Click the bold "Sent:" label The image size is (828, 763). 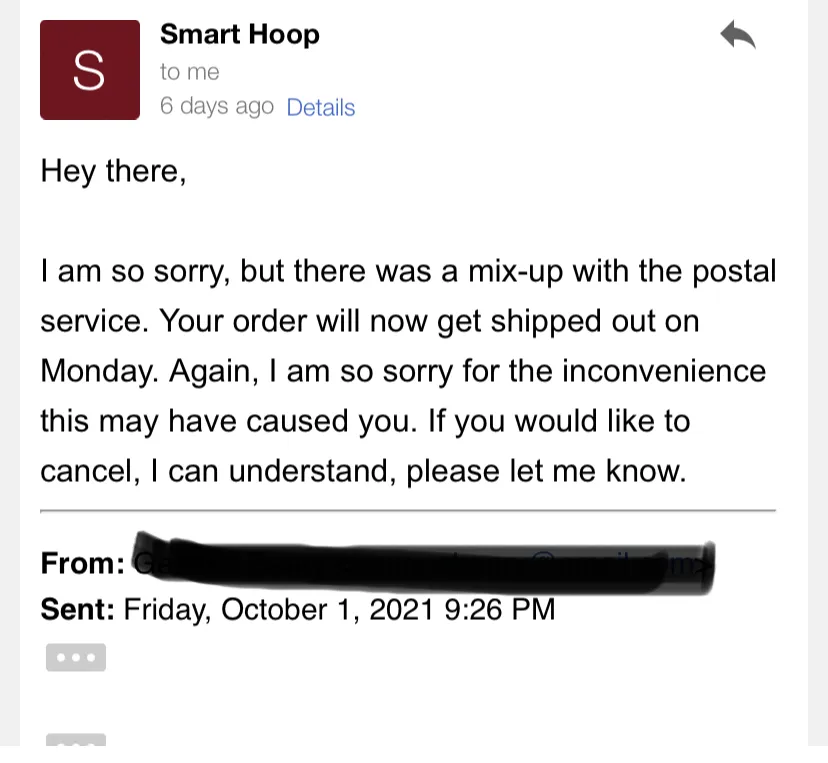click(78, 609)
